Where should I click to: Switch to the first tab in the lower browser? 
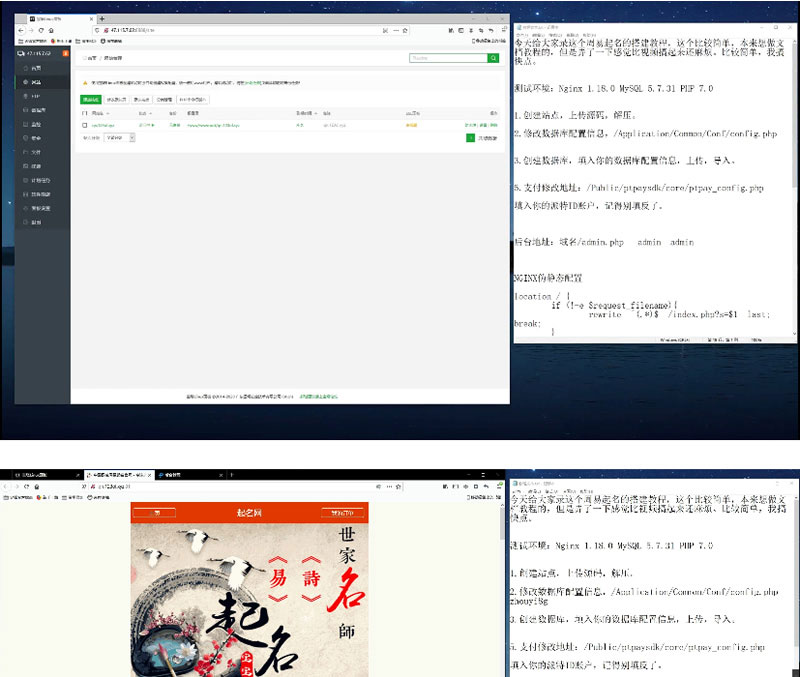point(40,474)
